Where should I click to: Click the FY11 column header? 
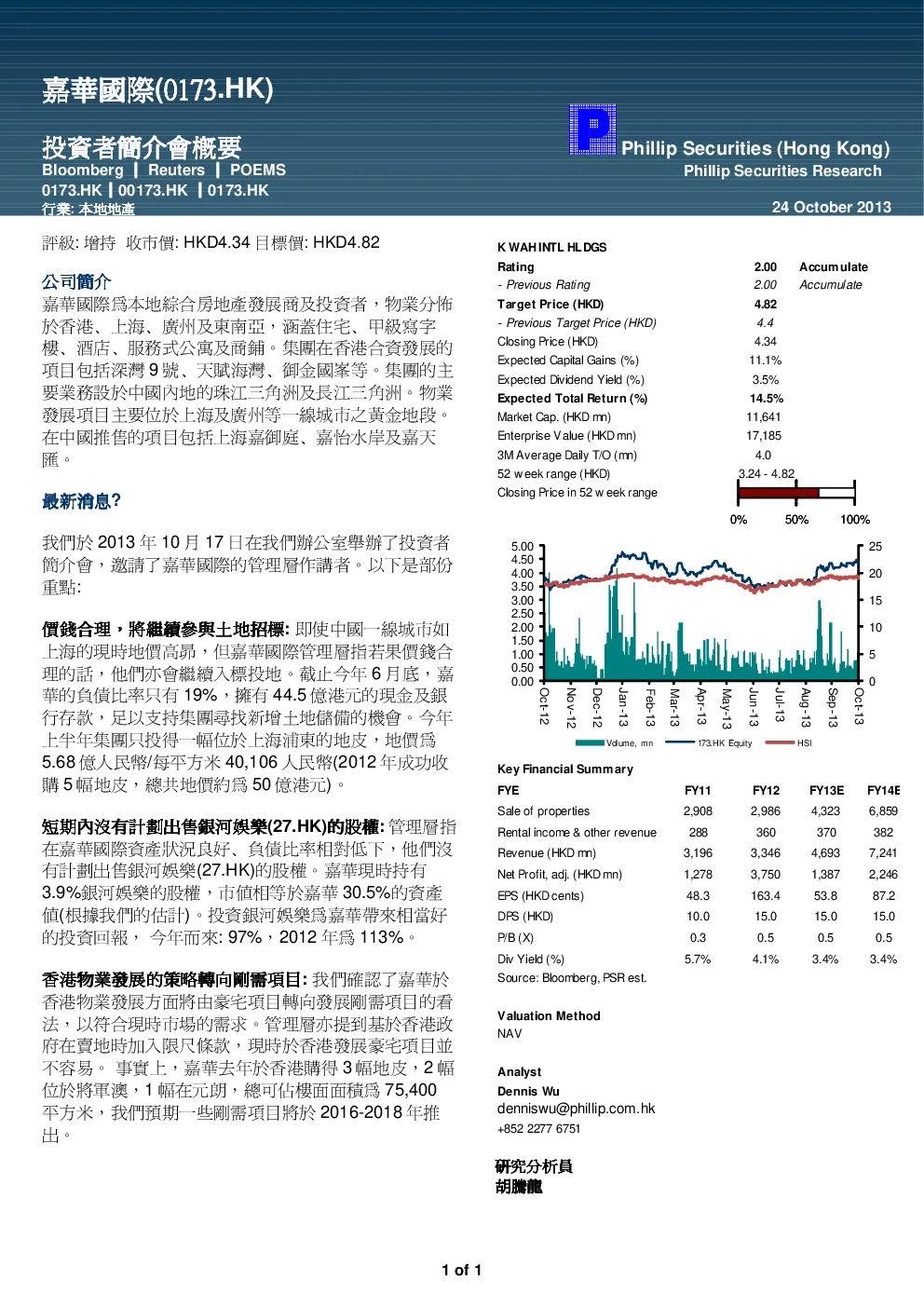pyautogui.click(x=698, y=791)
